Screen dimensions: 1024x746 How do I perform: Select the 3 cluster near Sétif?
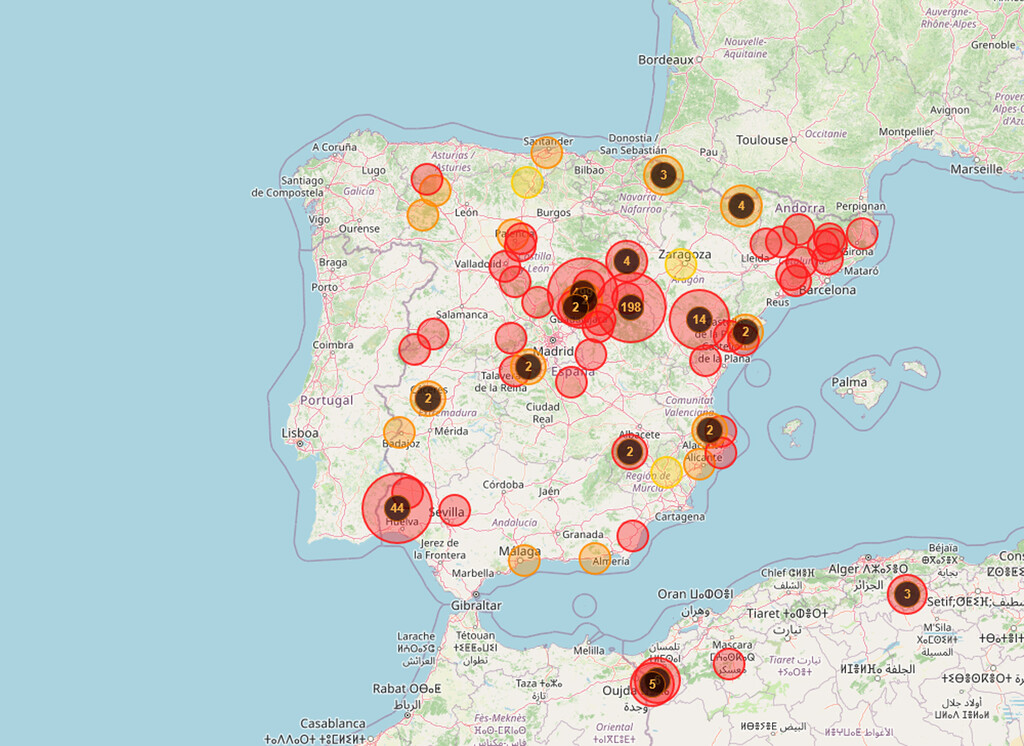(906, 594)
